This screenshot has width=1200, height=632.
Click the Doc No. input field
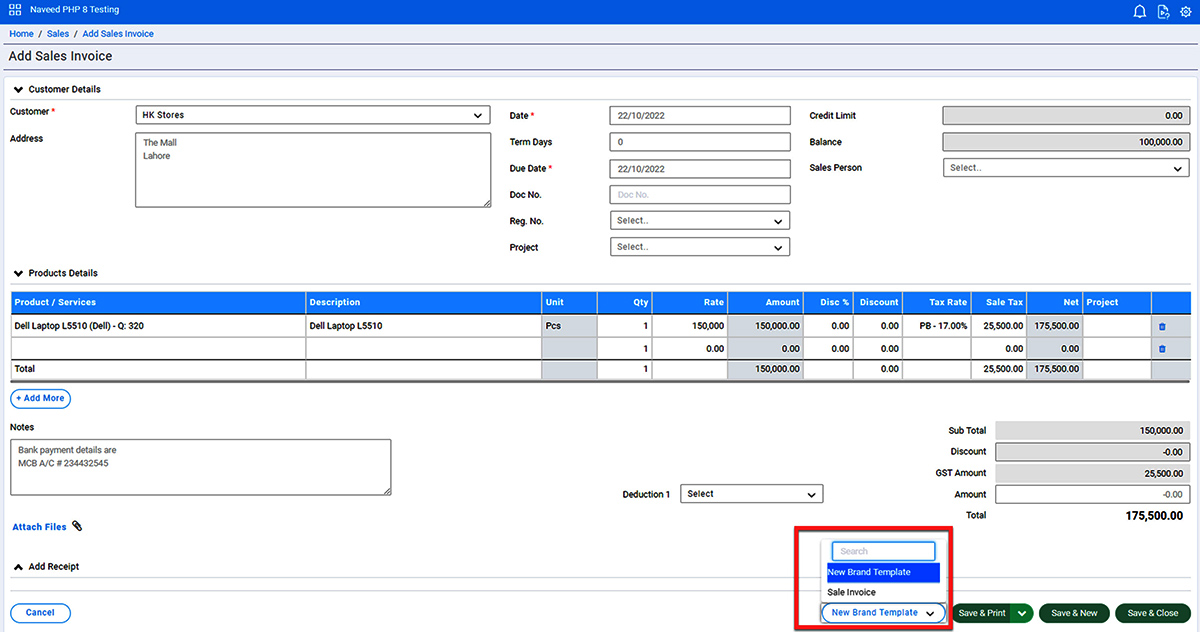tap(700, 195)
